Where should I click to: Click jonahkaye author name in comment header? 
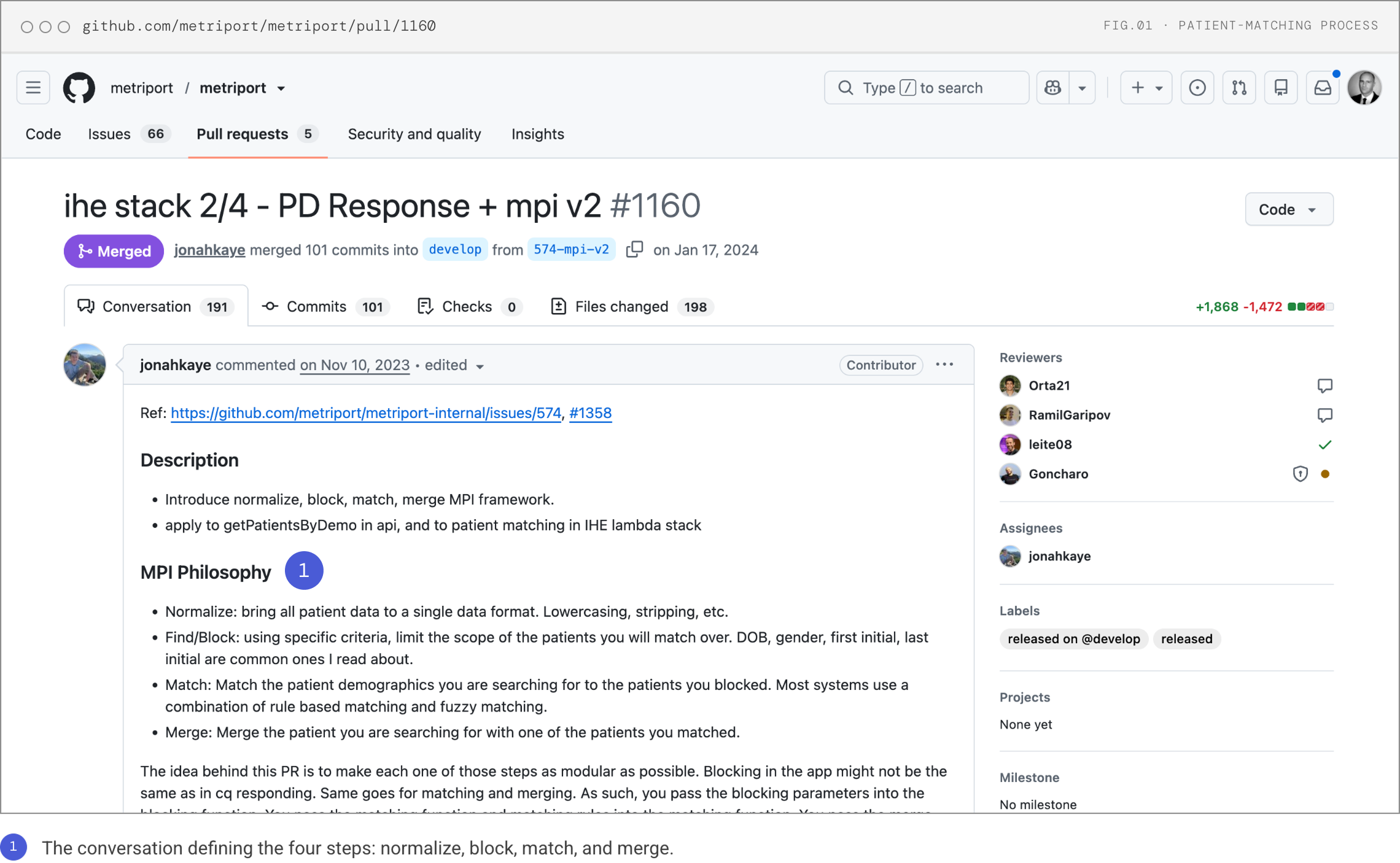[176, 365]
